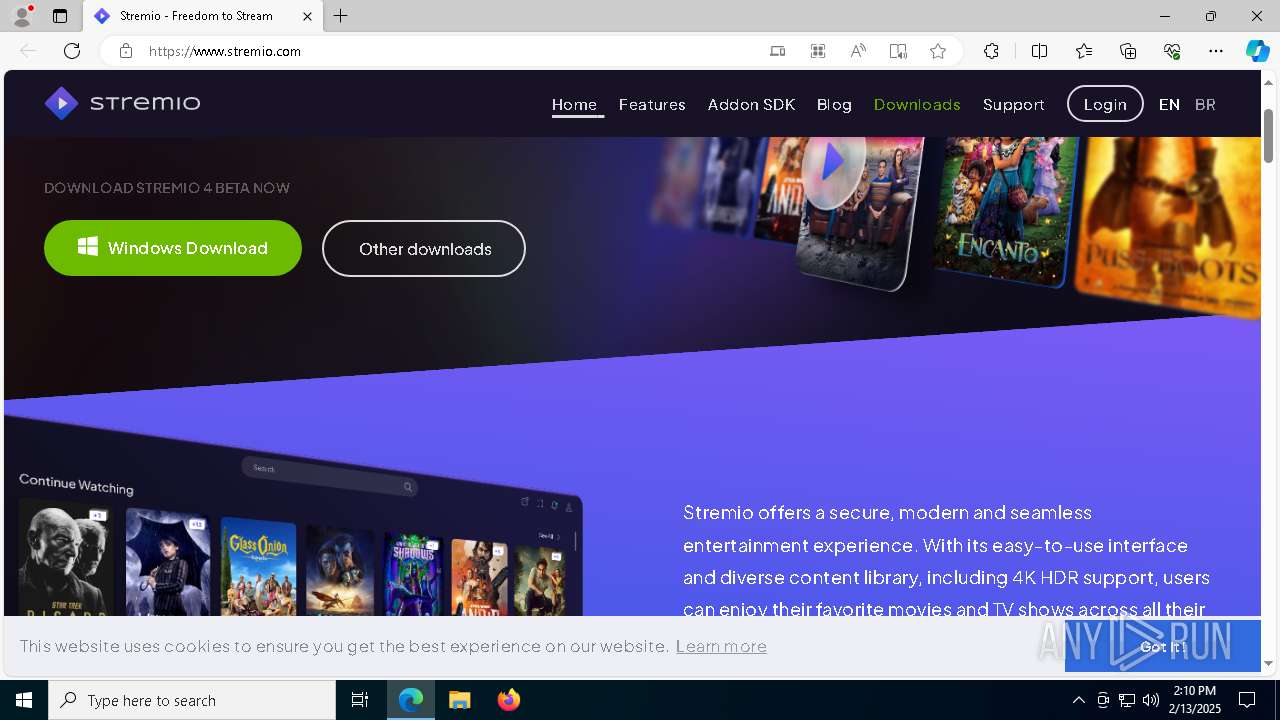Open the notification center

click(1247, 700)
